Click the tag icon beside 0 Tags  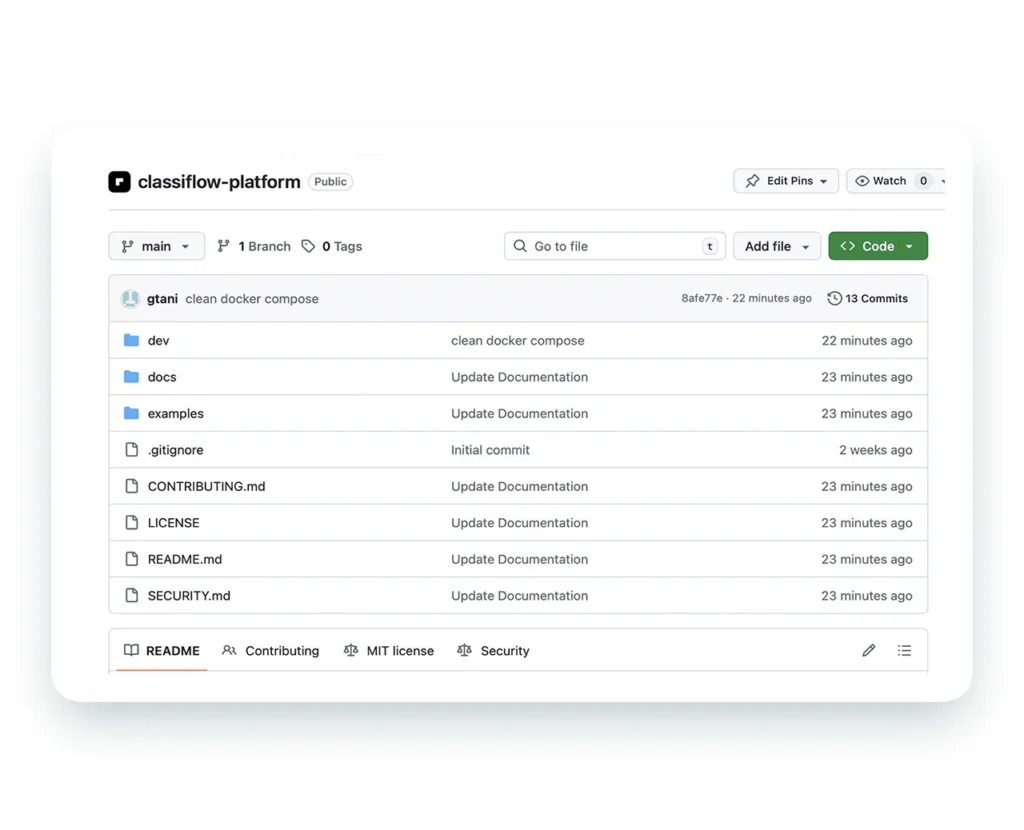308,246
